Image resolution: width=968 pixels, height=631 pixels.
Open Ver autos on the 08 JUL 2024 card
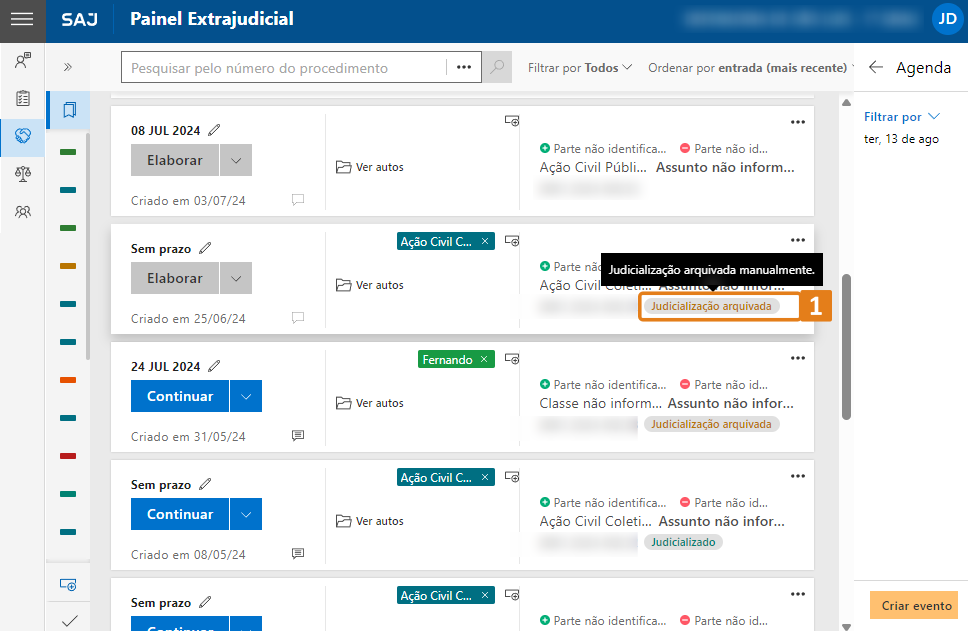(370, 167)
